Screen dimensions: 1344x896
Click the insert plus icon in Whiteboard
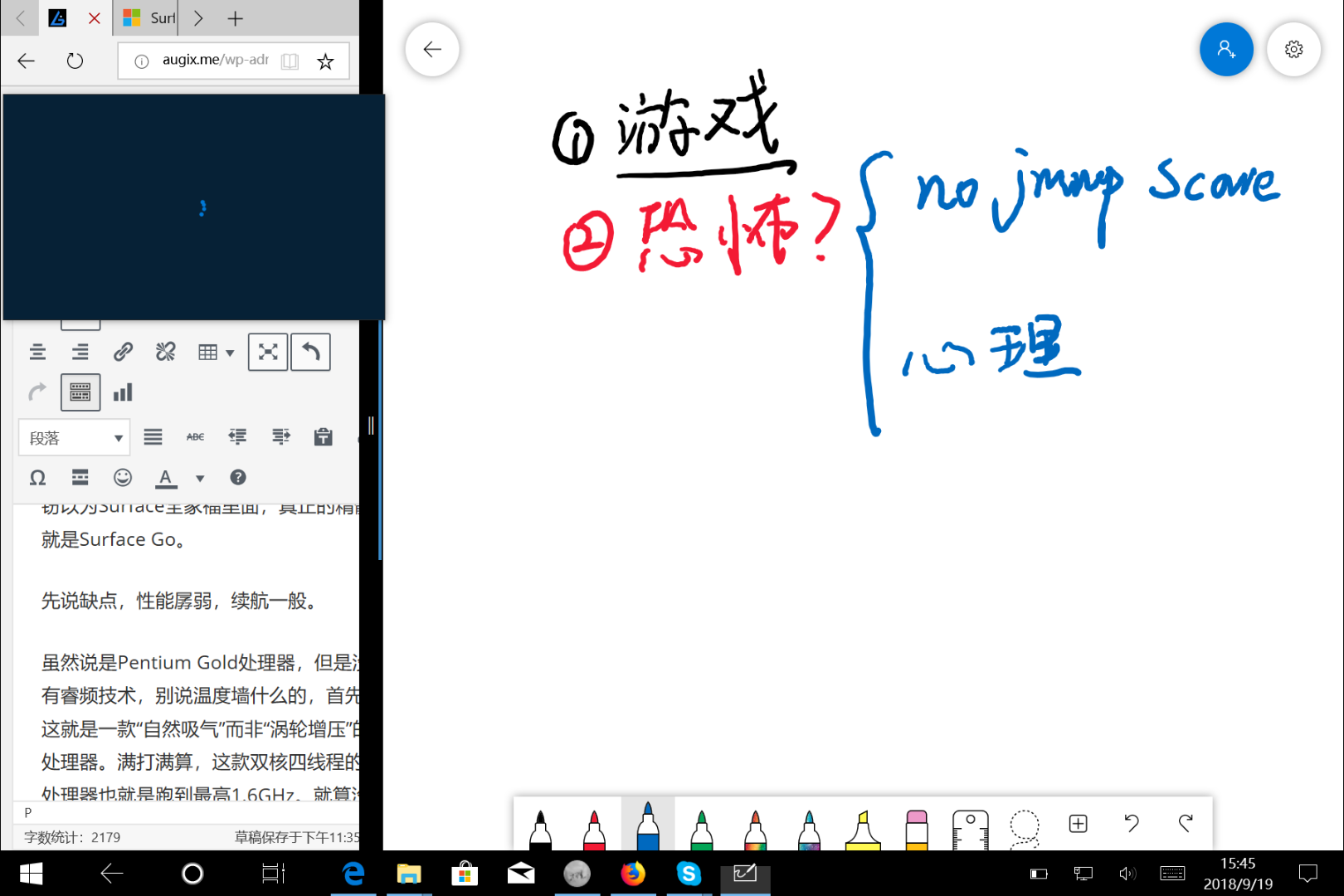click(1078, 823)
